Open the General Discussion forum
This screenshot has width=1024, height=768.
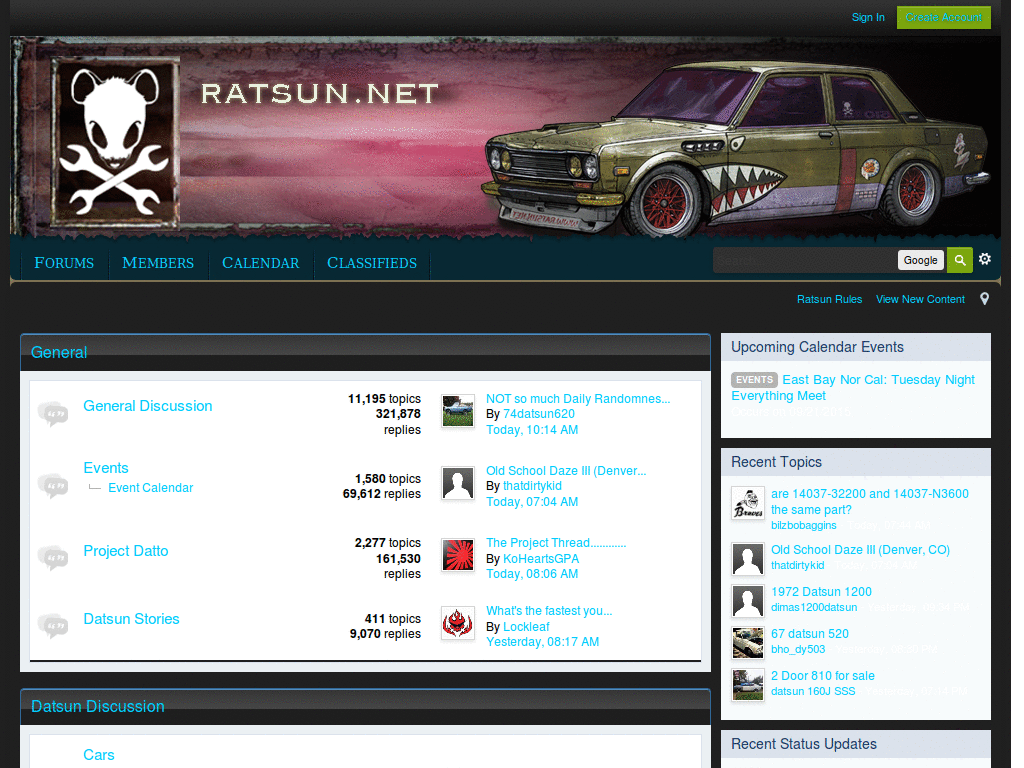(x=148, y=406)
